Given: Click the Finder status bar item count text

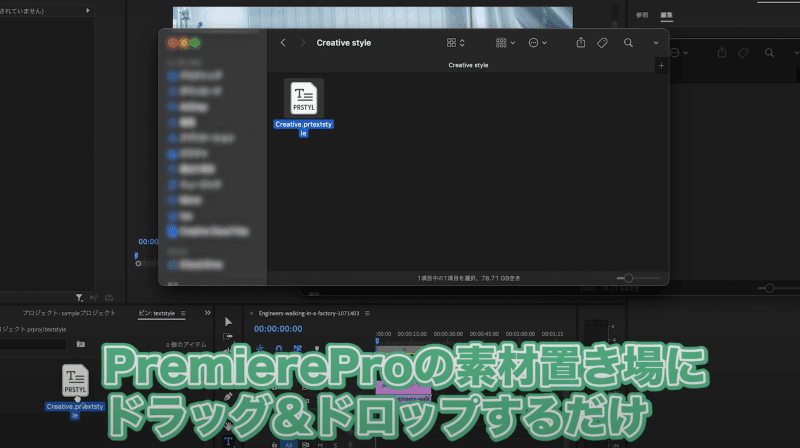Looking at the screenshot, I should [469, 278].
